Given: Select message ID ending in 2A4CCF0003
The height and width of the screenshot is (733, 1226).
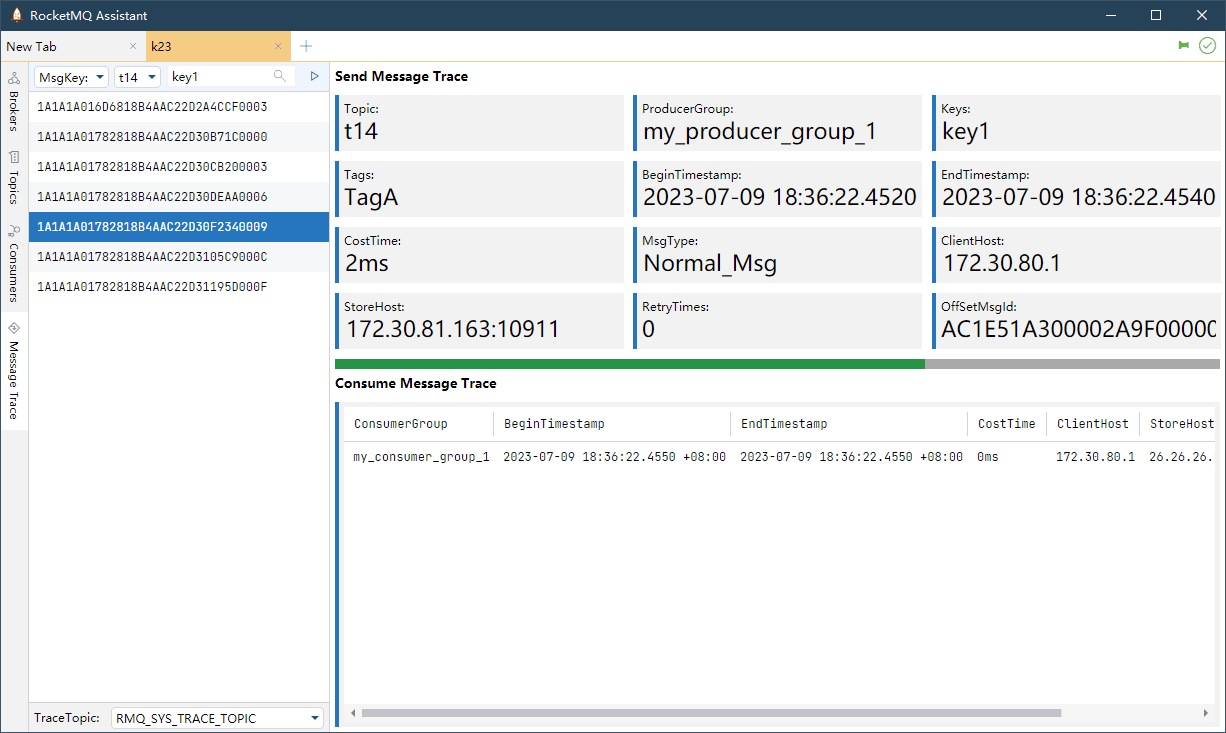Looking at the screenshot, I should coord(152,107).
